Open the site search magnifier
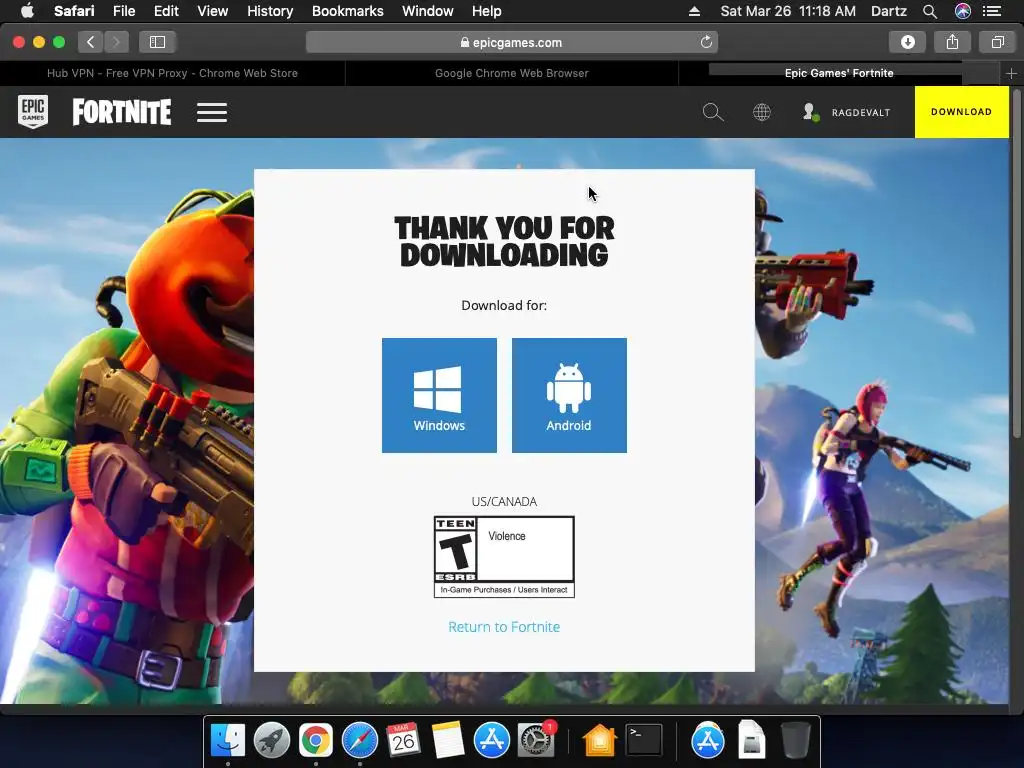The width and height of the screenshot is (1024, 768). click(712, 112)
